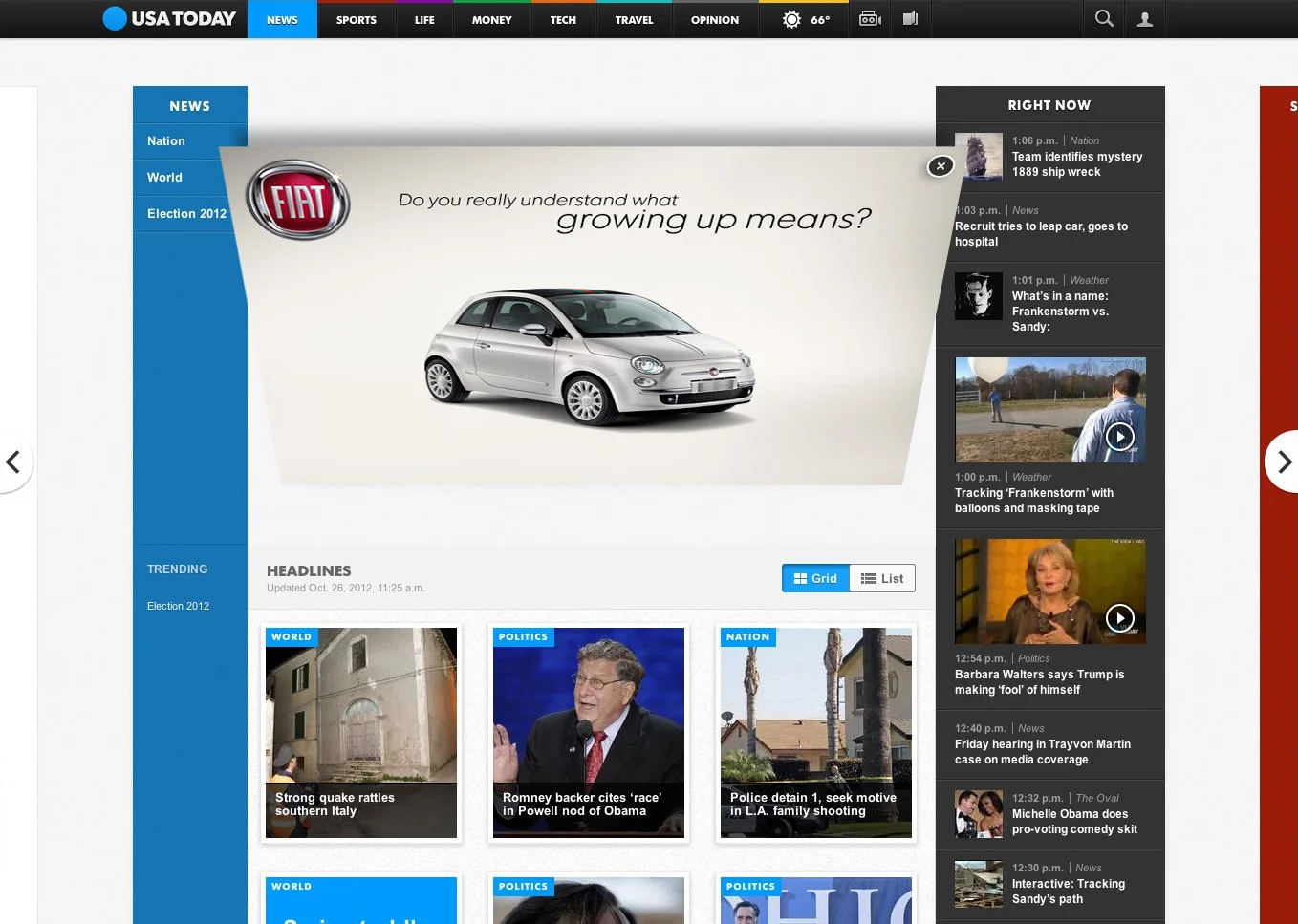This screenshot has height=924, width=1298.
Task: Open 'What's in a name: Frankenstorm vs. Sandy' story
Action: [x=1060, y=312]
